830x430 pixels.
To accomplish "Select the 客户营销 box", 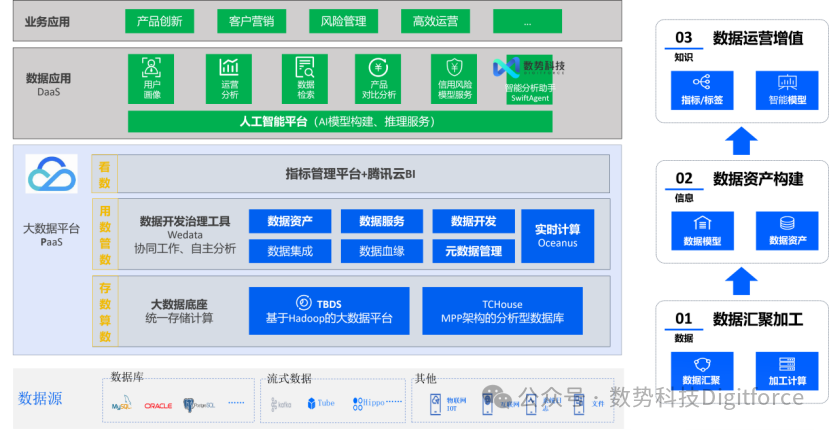I will 251,21.
